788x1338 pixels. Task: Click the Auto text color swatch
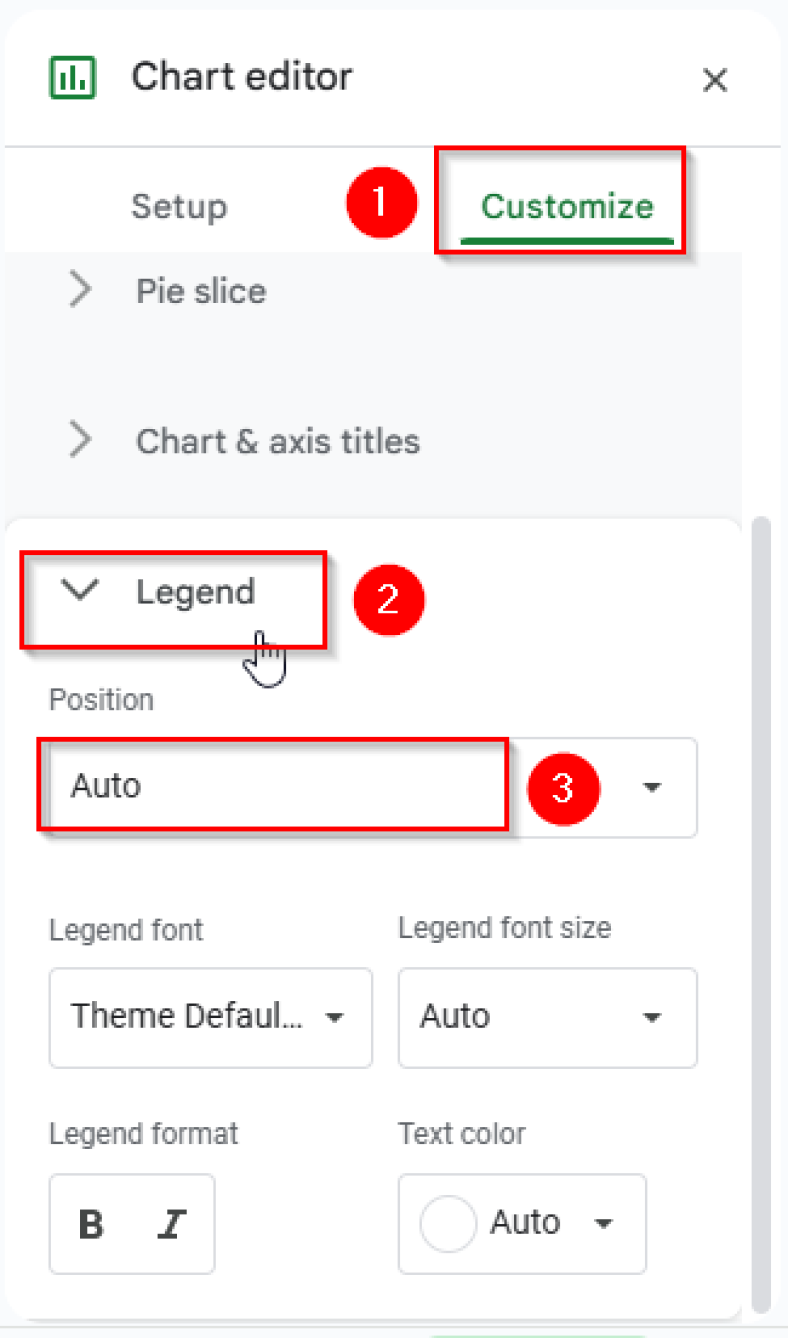click(x=447, y=1223)
